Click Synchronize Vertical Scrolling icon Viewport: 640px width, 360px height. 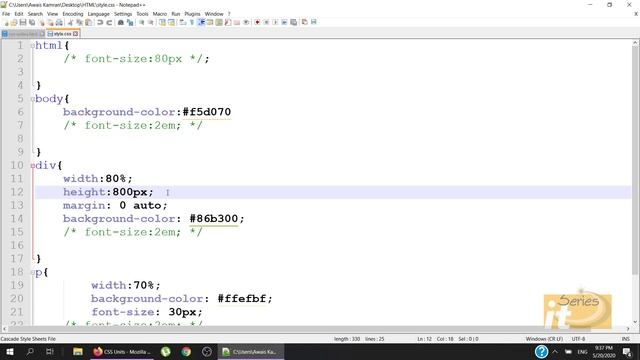pos(162,22)
